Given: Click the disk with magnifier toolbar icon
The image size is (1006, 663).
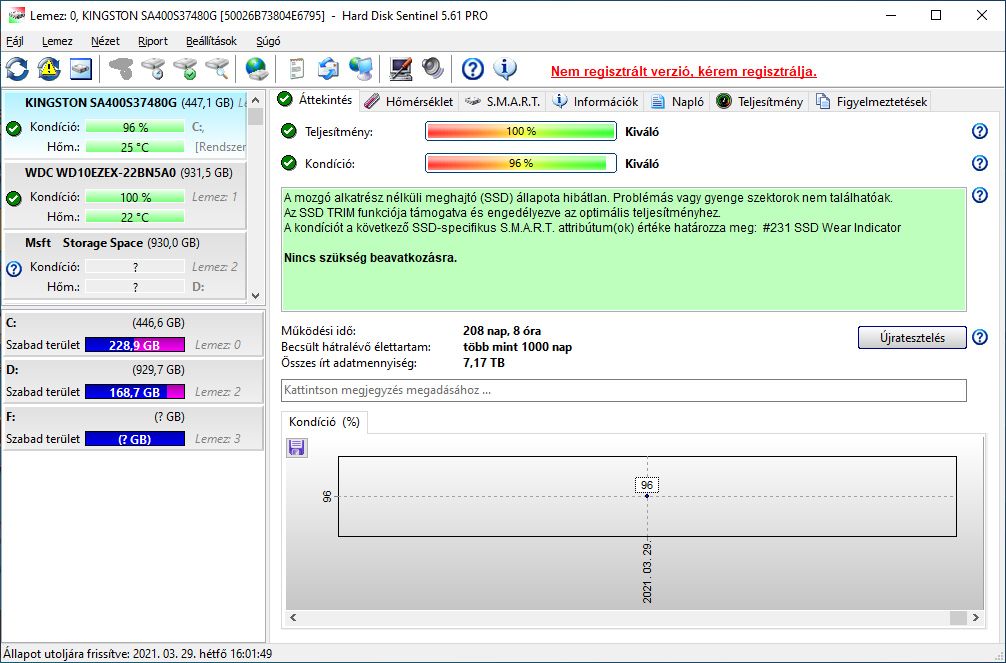Looking at the screenshot, I should click(x=217, y=69).
